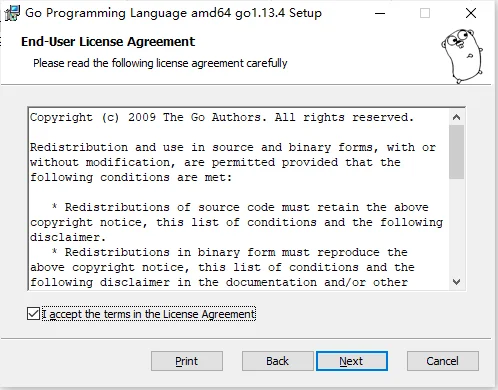Click the Go gopher mascot image
Image resolution: width=498 pixels, height=390 pixels.
click(462, 56)
